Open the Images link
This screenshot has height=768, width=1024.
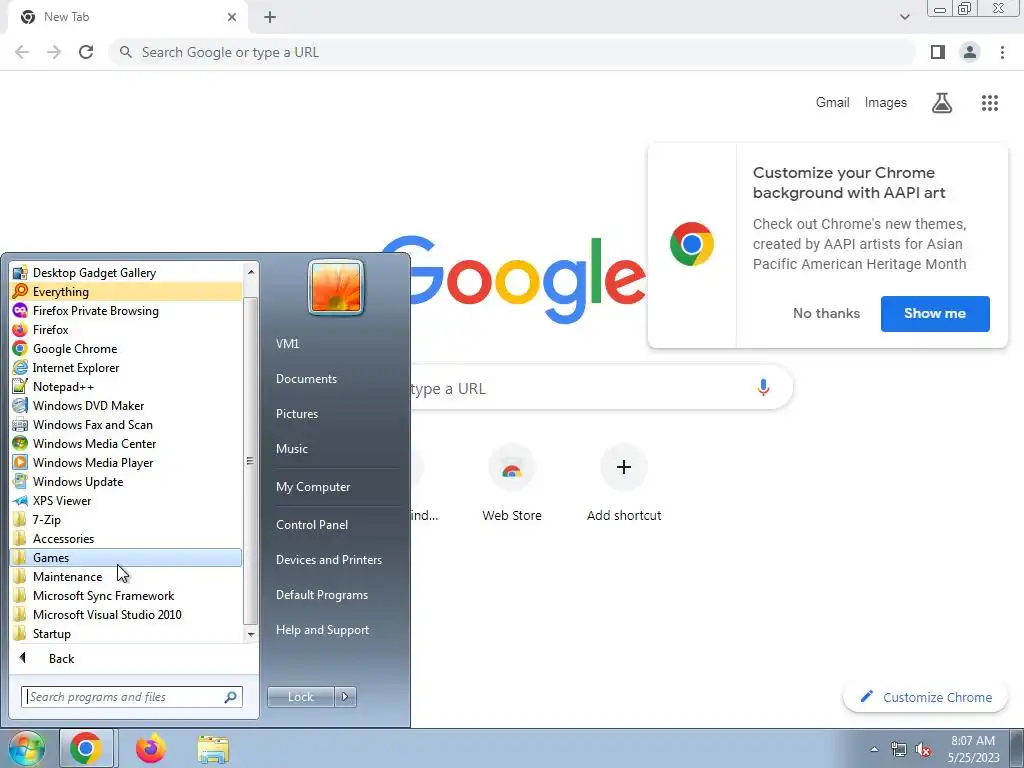click(886, 103)
